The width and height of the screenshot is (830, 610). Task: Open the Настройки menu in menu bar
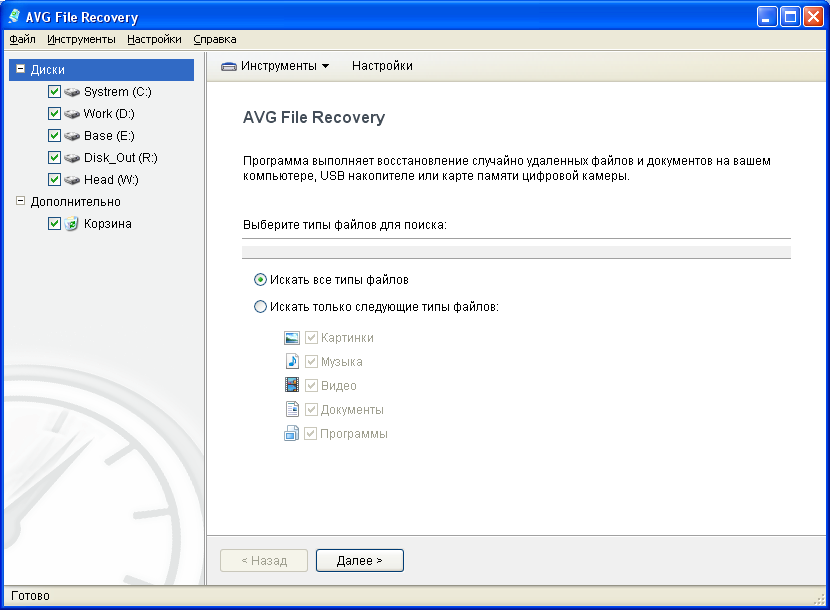pos(154,39)
